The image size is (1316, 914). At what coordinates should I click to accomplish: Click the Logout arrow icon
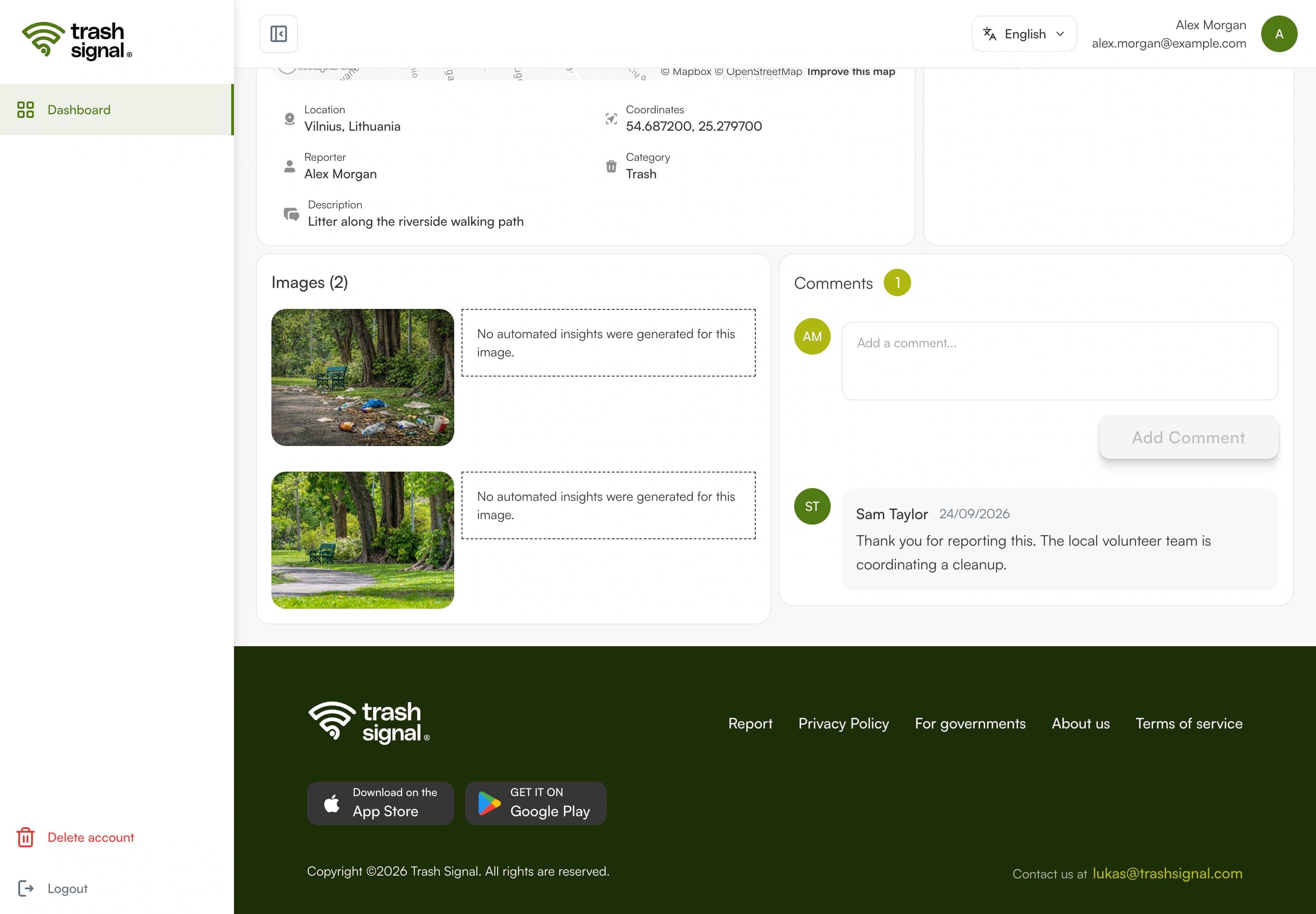26,888
